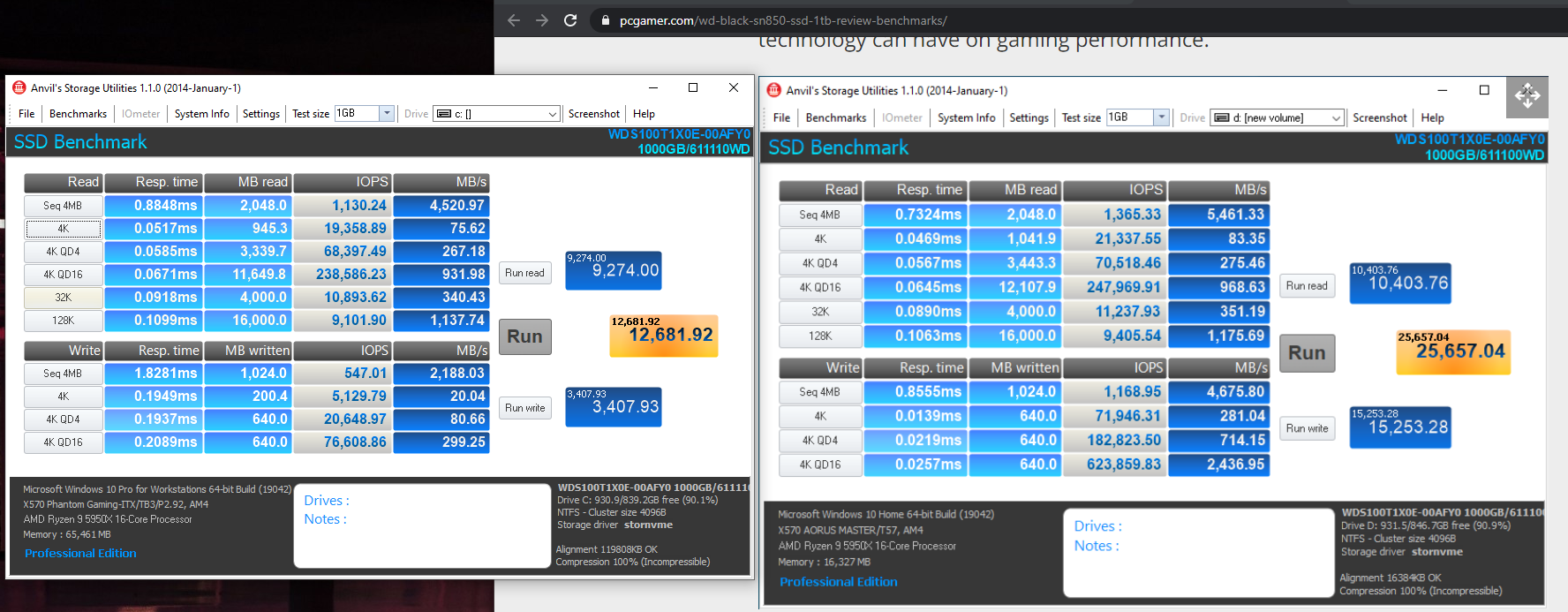
Task: Expand Test size dropdown in left window
Action: pyautogui.click(x=386, y=113)
